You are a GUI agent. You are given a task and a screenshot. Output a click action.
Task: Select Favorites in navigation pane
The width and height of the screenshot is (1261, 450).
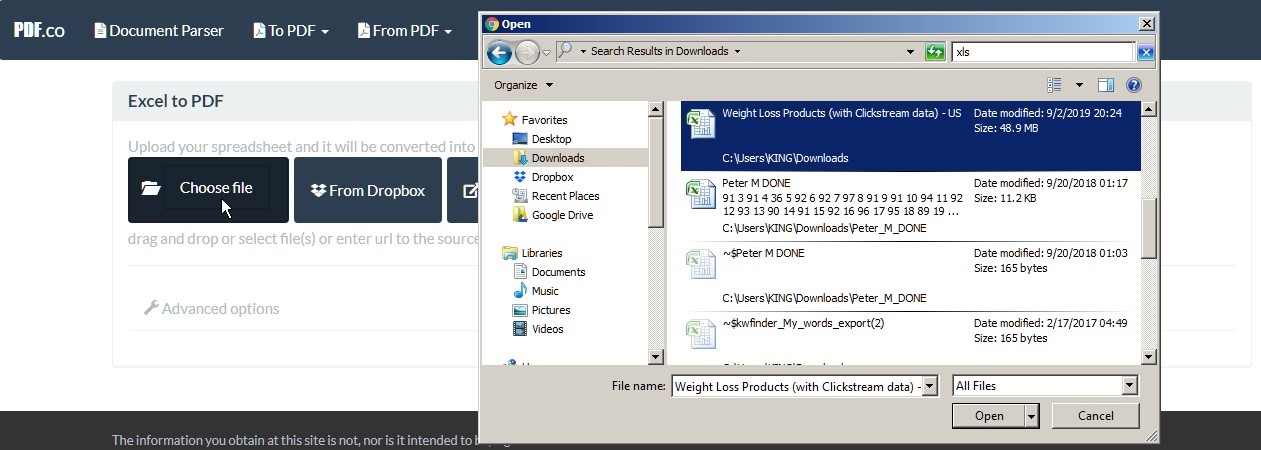click(x=544, y=120)
